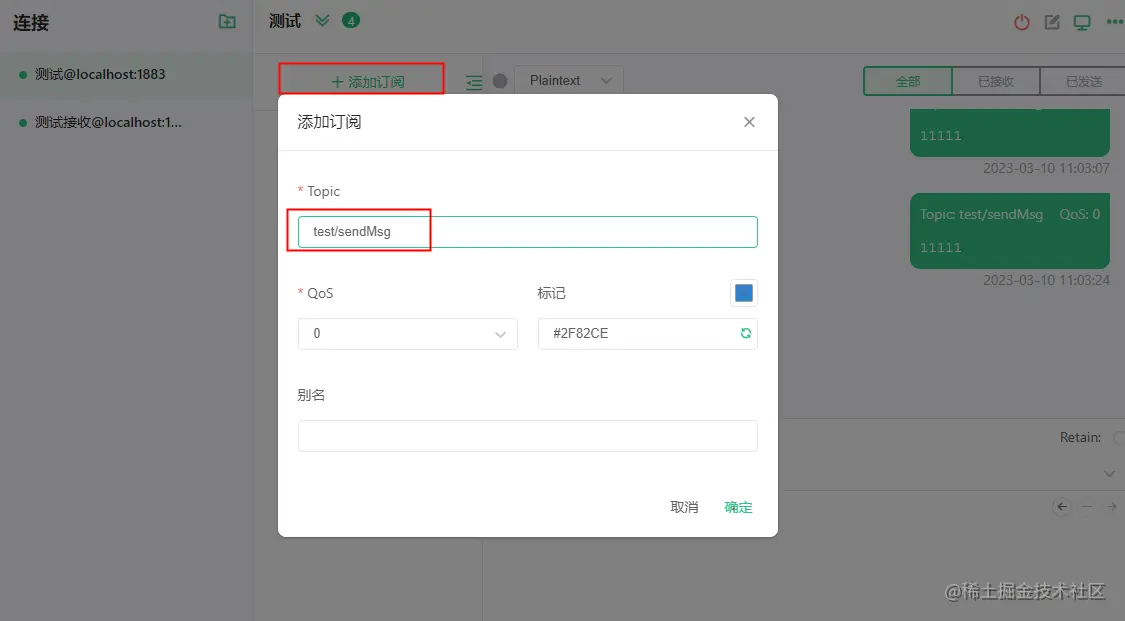This screenshot has width=1125, height=621.
Task: Click the red disconnect power icon
Action: pyautogui.click(x=1022, y=22)
